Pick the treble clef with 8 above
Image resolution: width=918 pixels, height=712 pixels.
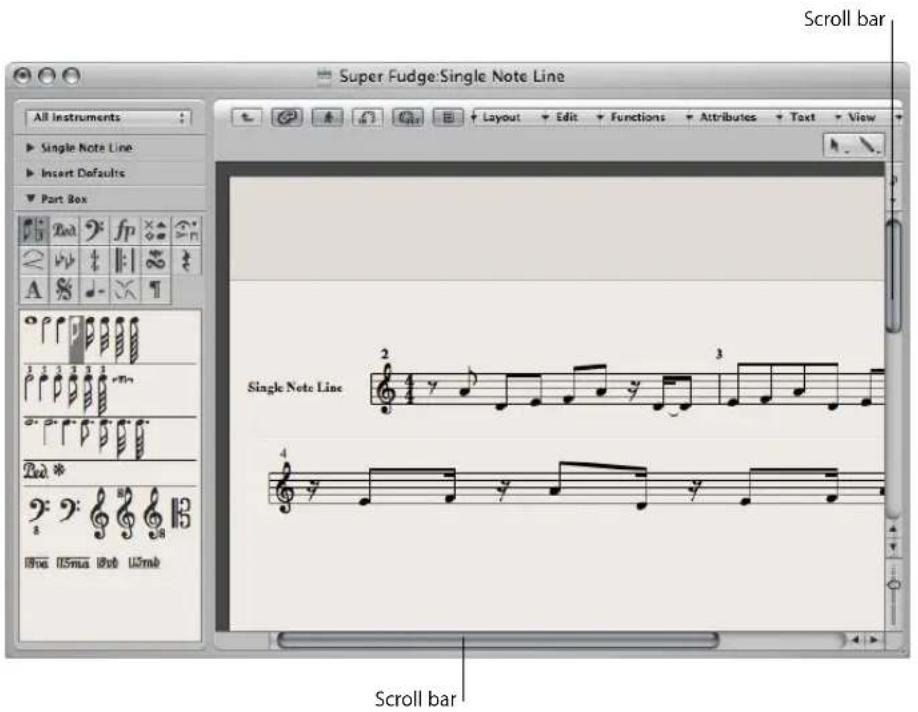pos(126,514)
